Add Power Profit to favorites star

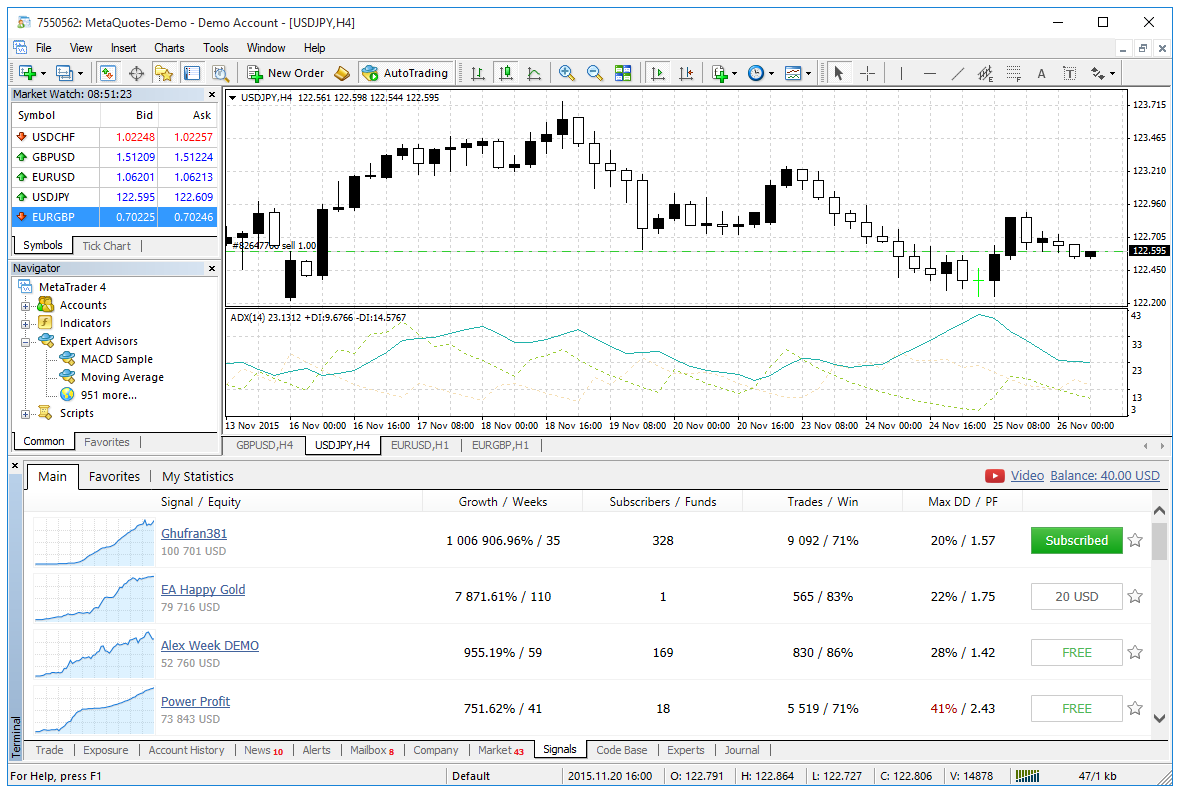1136,708
